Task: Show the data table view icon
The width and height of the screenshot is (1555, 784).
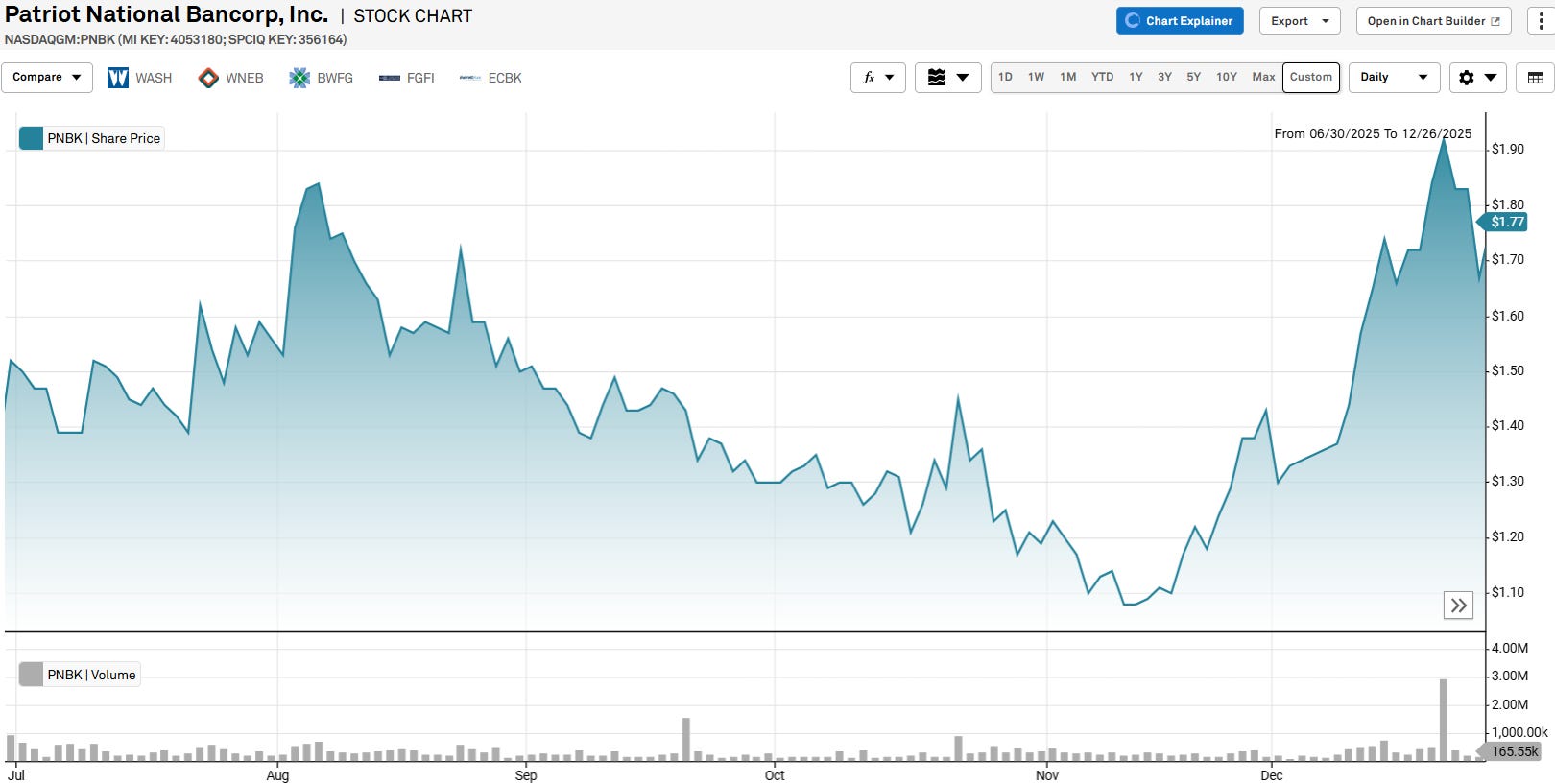Action: click(1536, 78)
